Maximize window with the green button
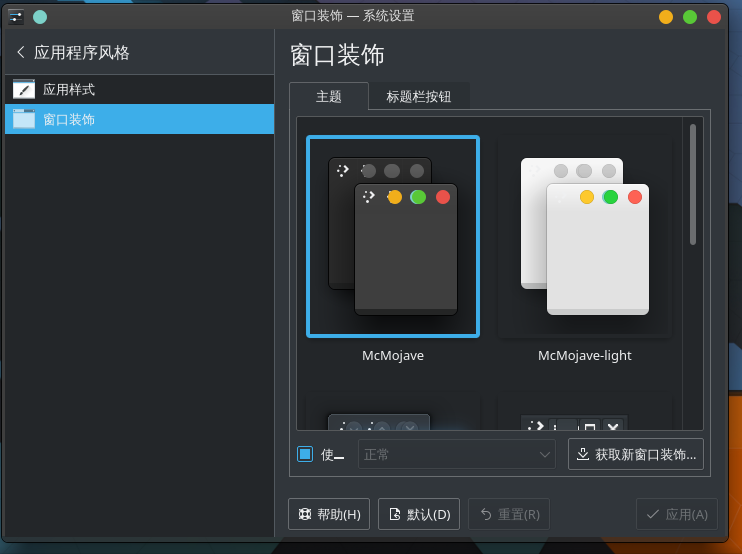 [x=690, y=17]
